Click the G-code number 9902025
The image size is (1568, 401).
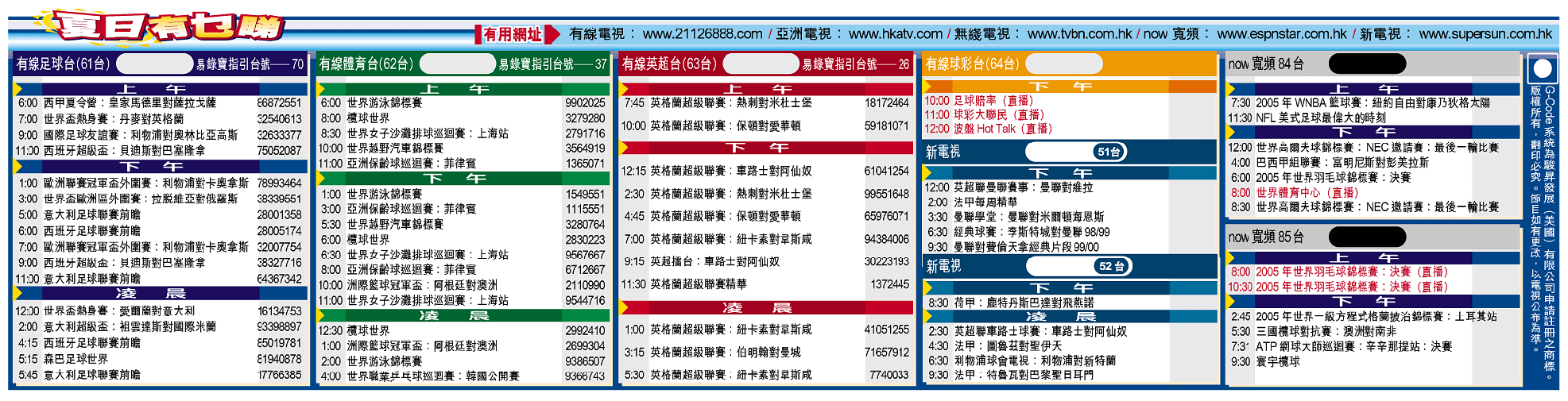(x=585, y=102)
